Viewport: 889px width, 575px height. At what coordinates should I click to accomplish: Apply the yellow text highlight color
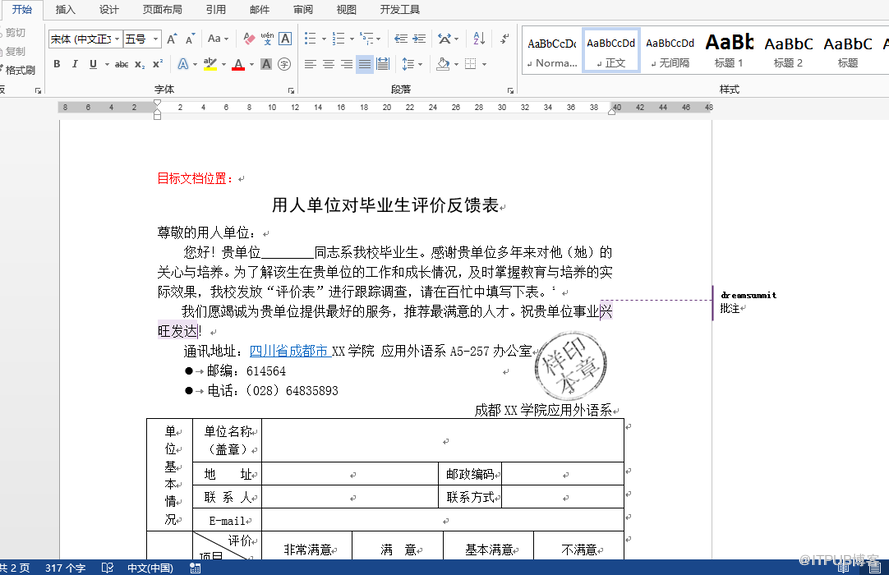click(x=209, y=64)
